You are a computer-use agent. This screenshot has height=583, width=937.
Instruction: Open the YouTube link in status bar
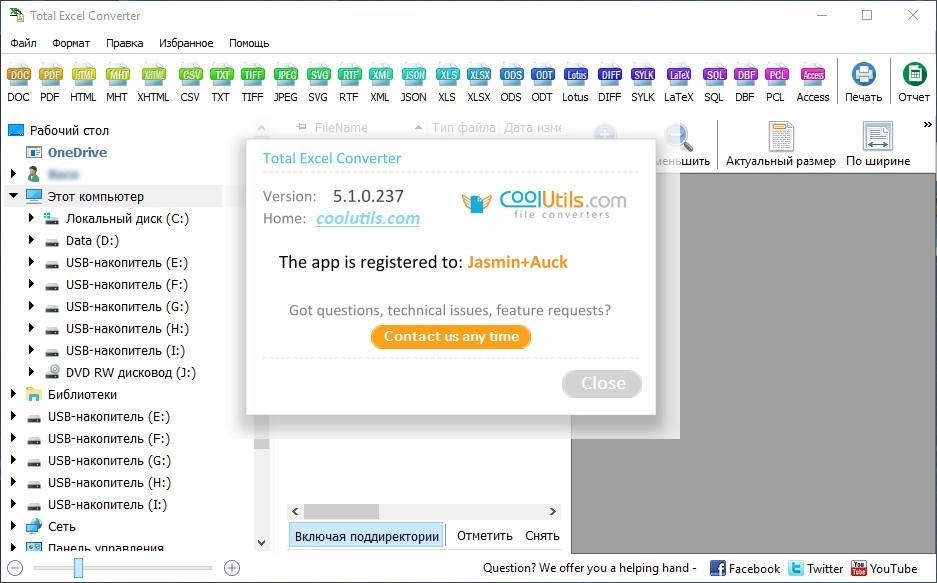(884, 568)
